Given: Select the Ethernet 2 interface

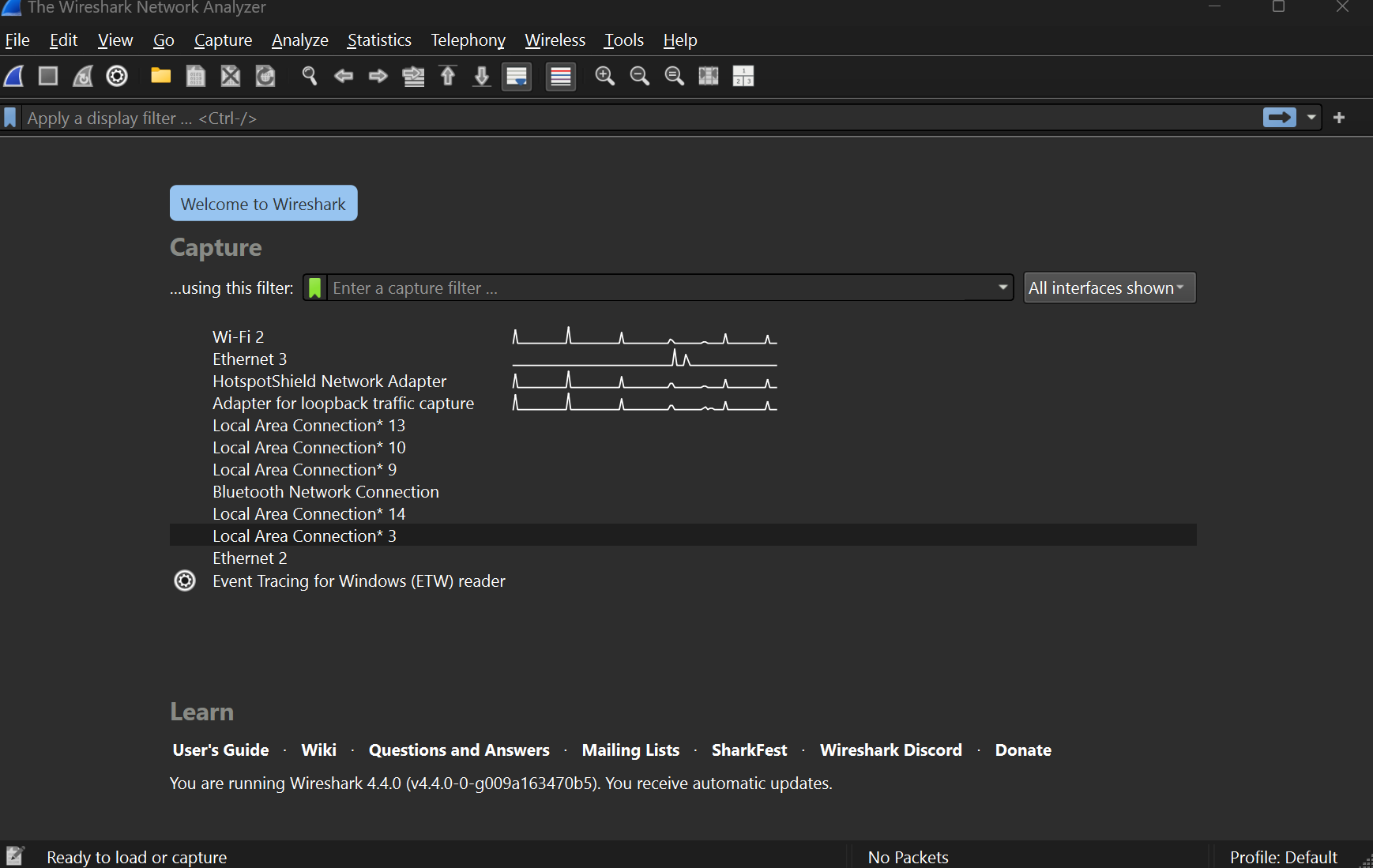Looking at the screenshot, I should tap(683, 558).
